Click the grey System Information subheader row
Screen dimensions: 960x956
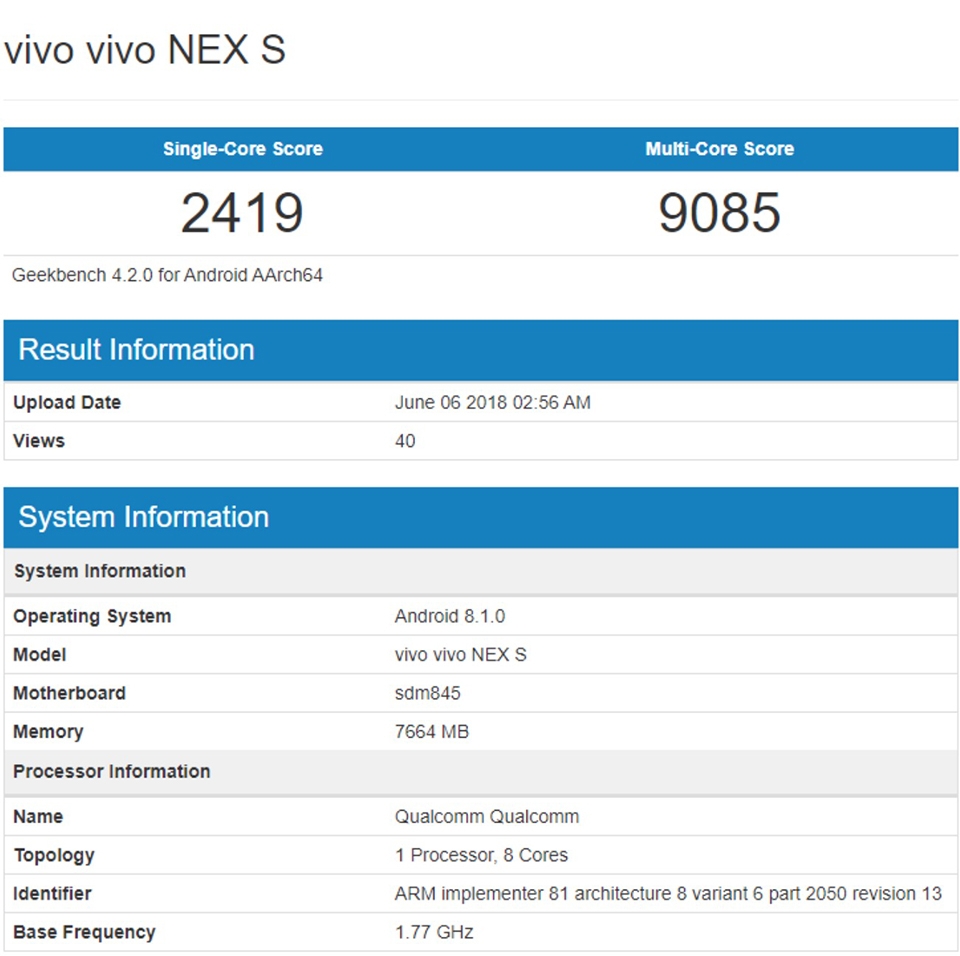[x=481, y=571]
